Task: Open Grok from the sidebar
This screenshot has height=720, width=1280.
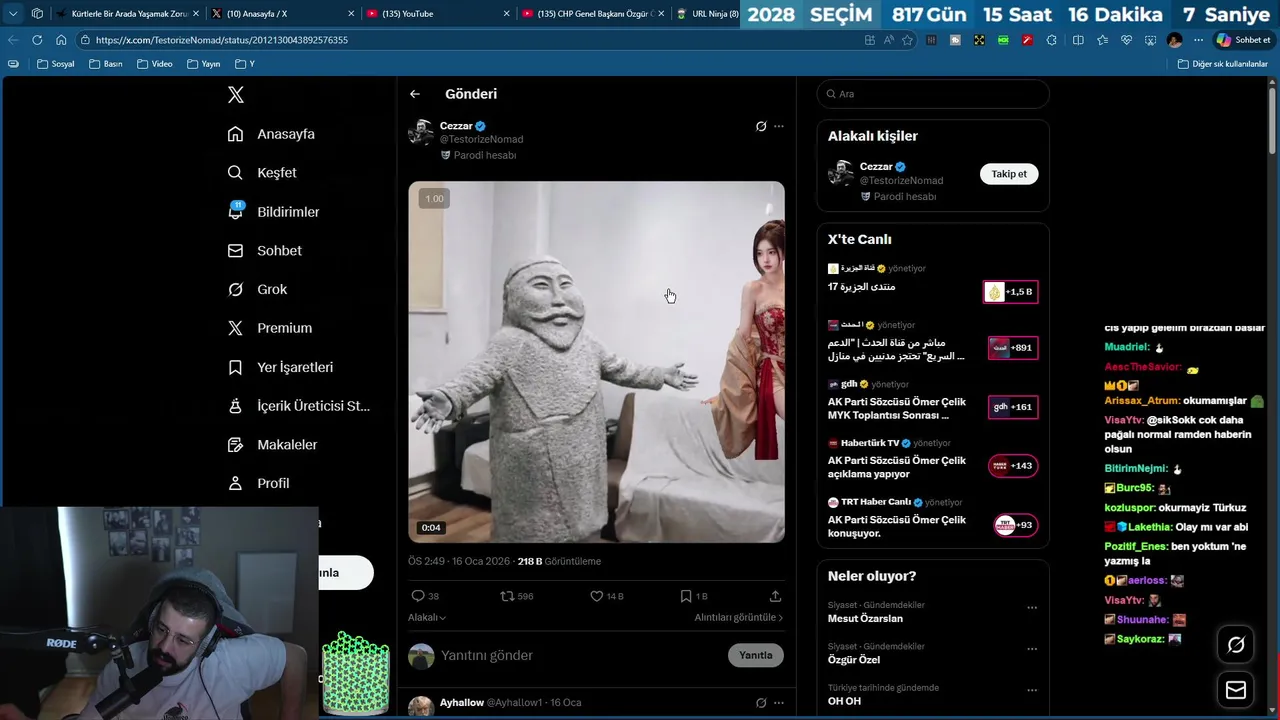Action: (x=257, y=289)
